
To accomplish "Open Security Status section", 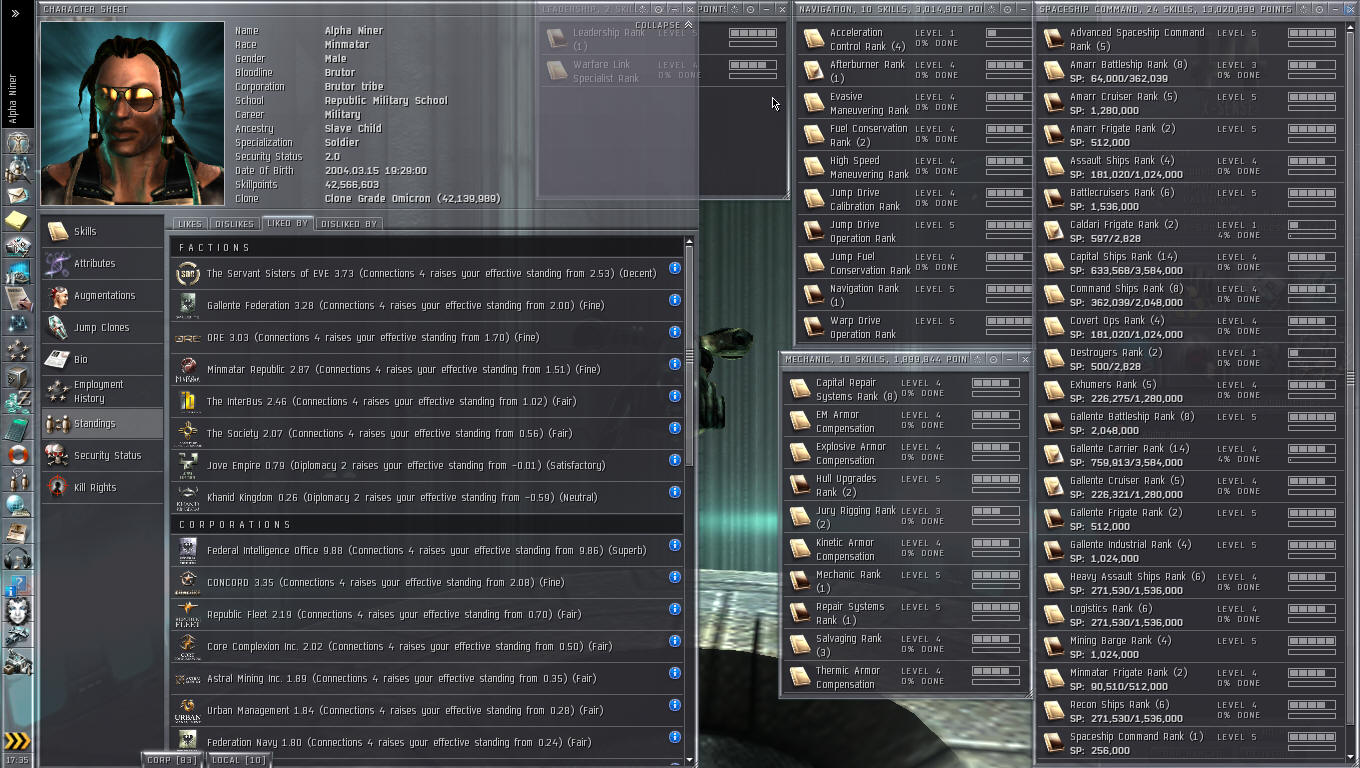I will tap(102, 455).
